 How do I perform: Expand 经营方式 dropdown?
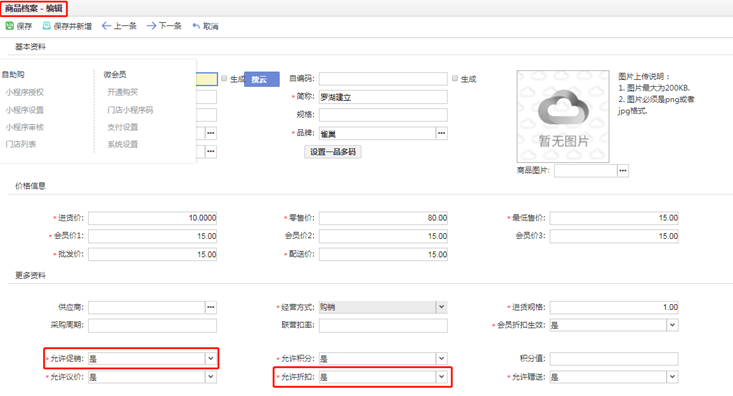point(441,307)
